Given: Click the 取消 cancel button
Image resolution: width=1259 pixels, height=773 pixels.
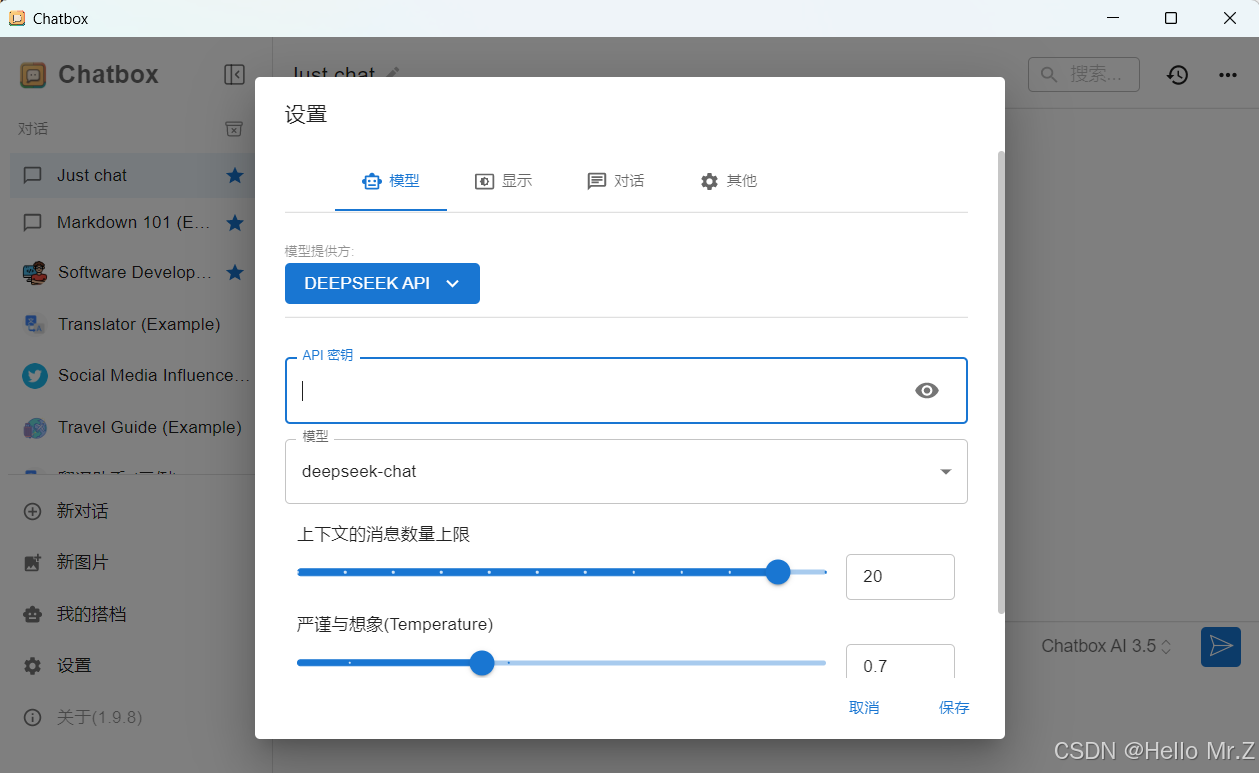Looking at the screenshot, I should [864, 708].
